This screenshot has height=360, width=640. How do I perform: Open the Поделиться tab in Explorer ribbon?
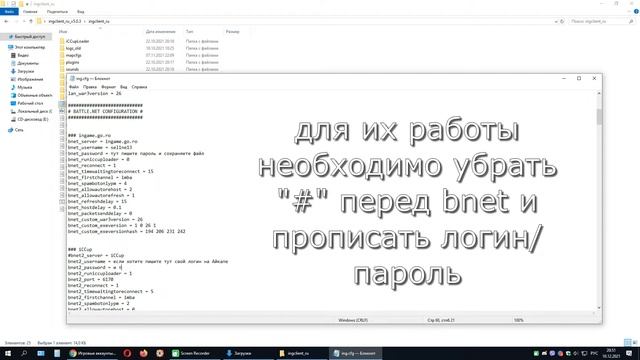point(57,12)
